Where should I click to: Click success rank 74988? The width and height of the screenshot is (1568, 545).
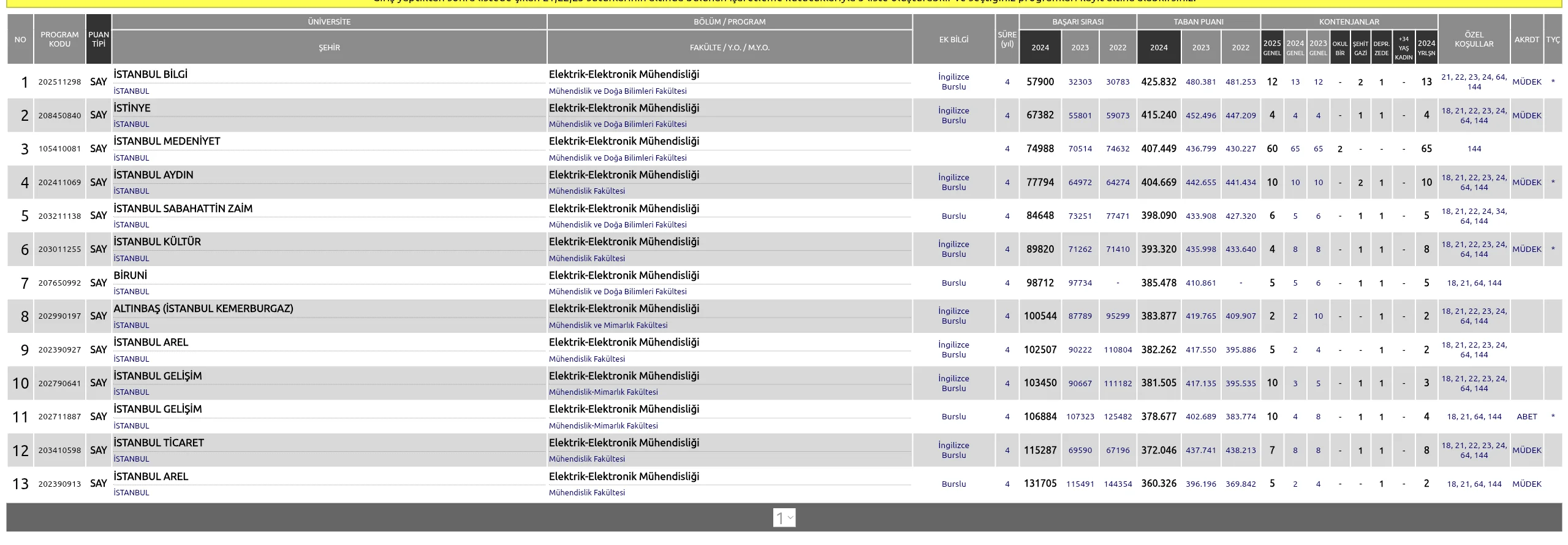[x=1040, y=148]
